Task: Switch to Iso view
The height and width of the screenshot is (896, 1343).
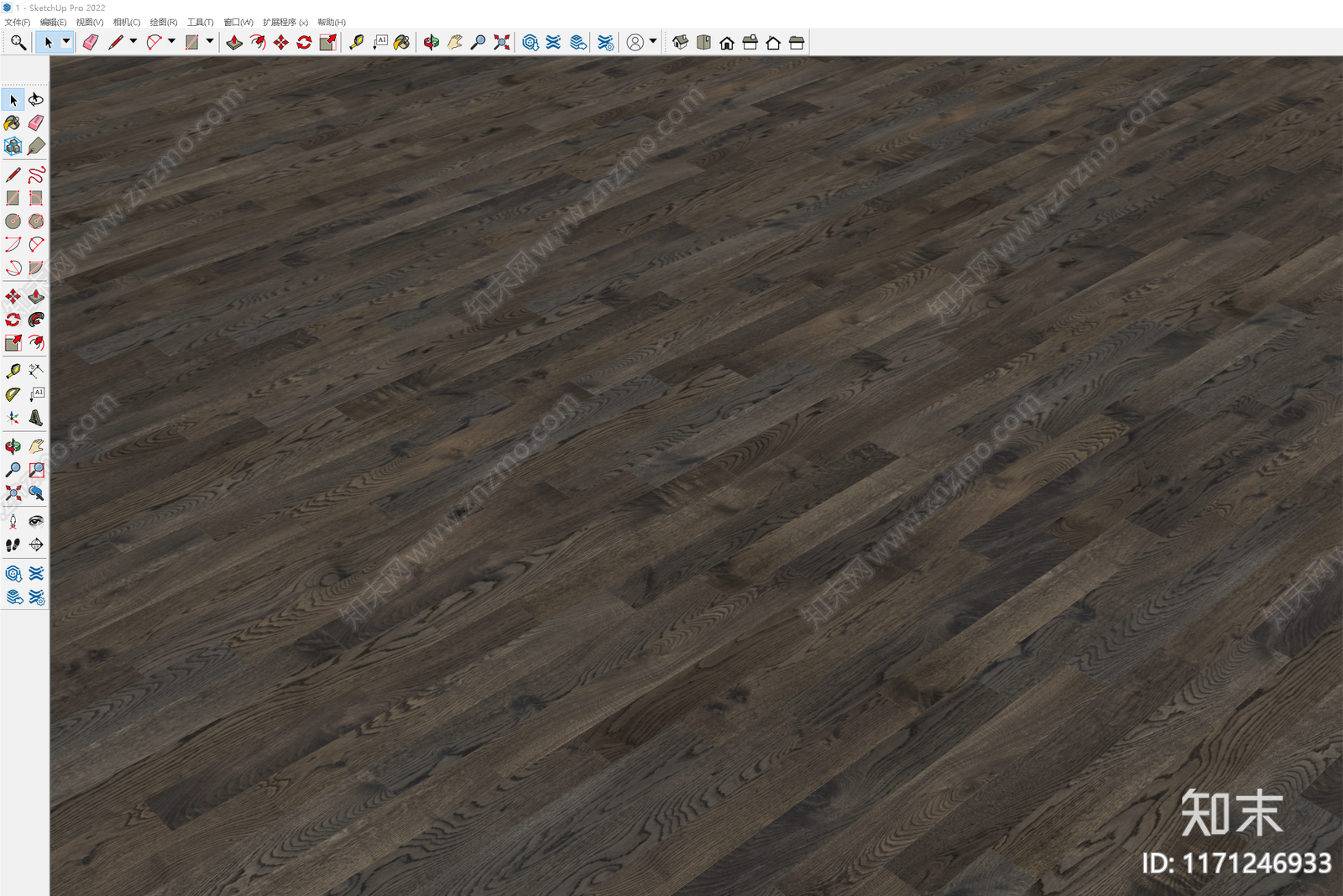Action: click(680, 42)
